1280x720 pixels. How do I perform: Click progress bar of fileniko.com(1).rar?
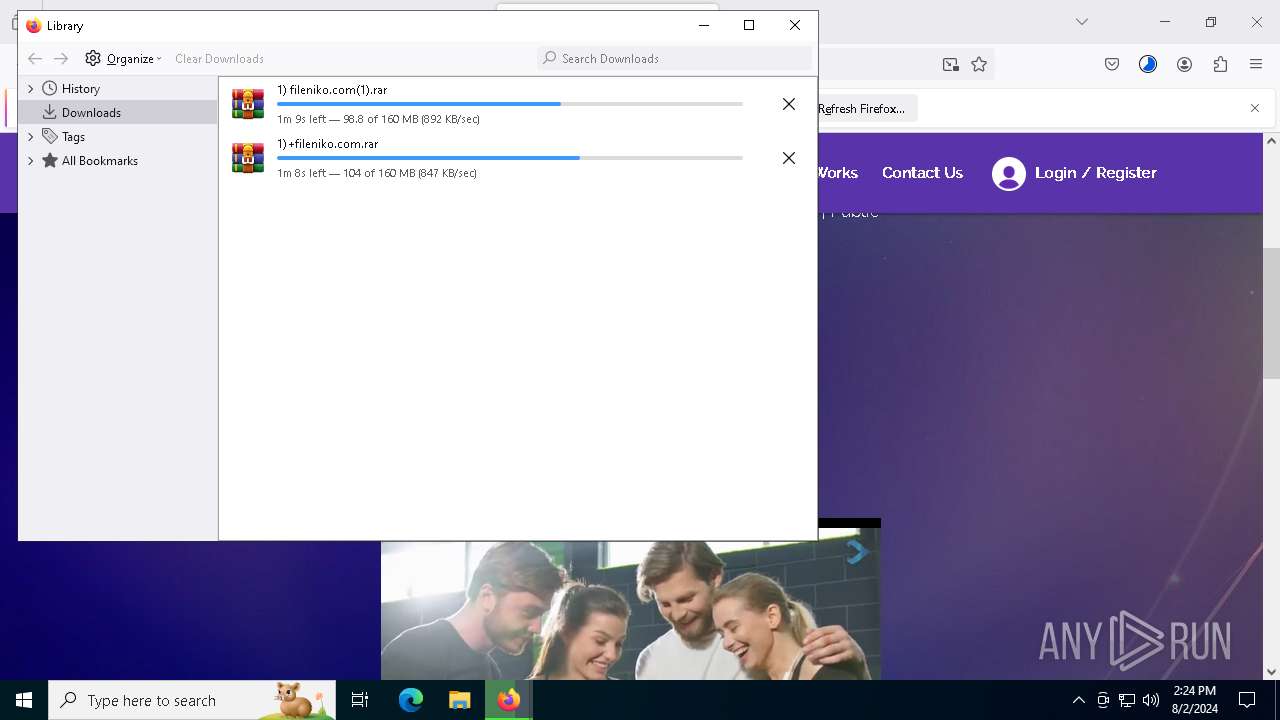(x=509, y=104)
